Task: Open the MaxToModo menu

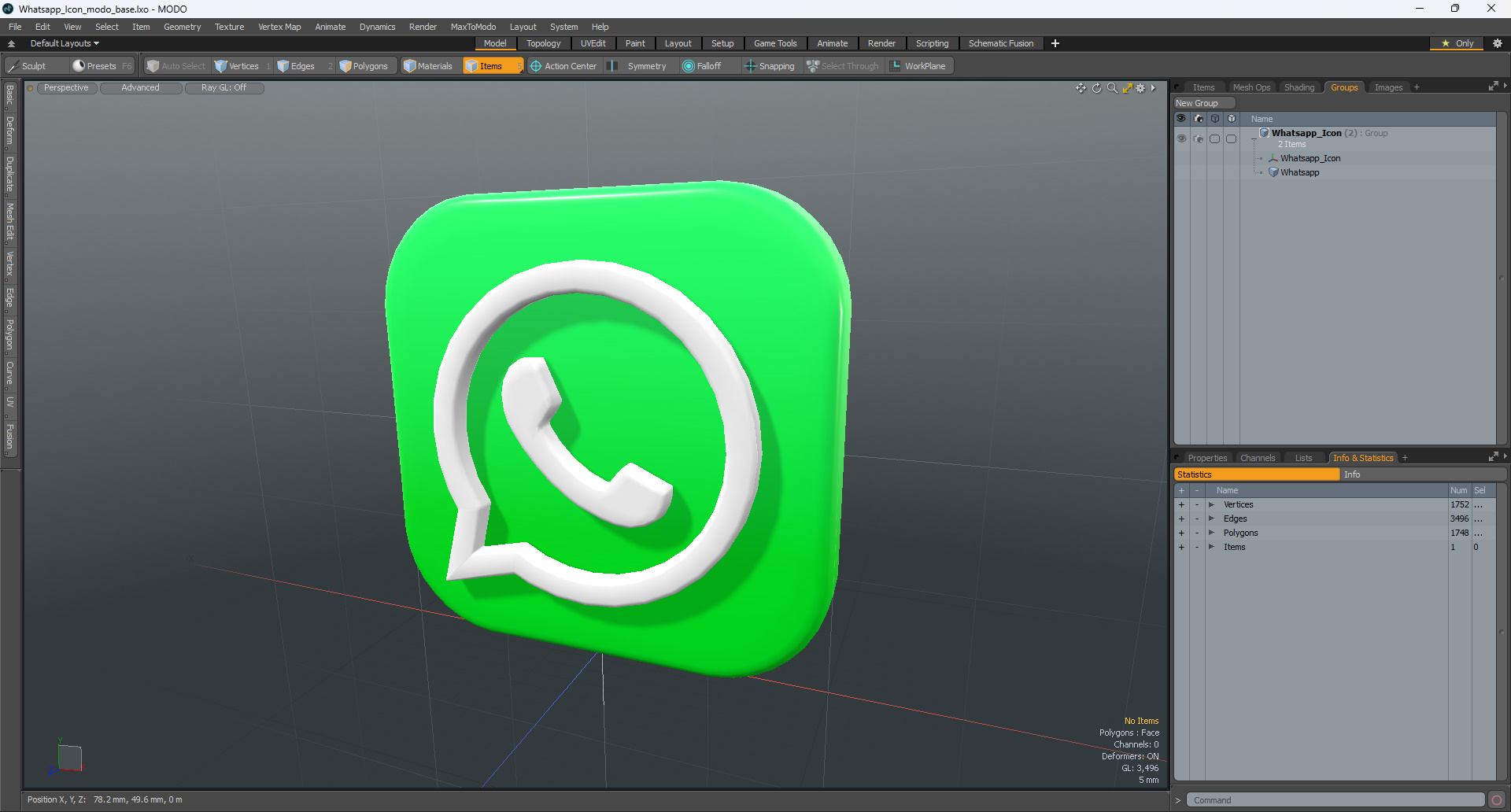Action: [x=473, y=27]
